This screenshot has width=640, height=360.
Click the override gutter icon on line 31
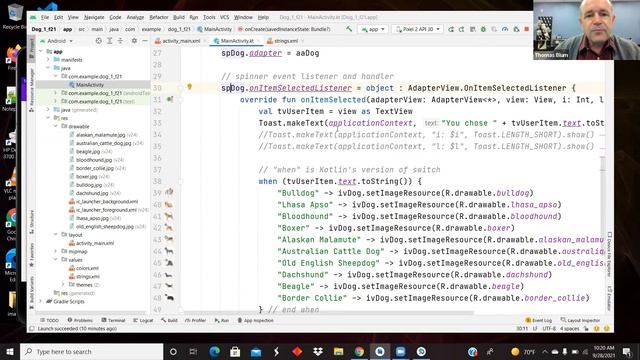click(170, 99)
